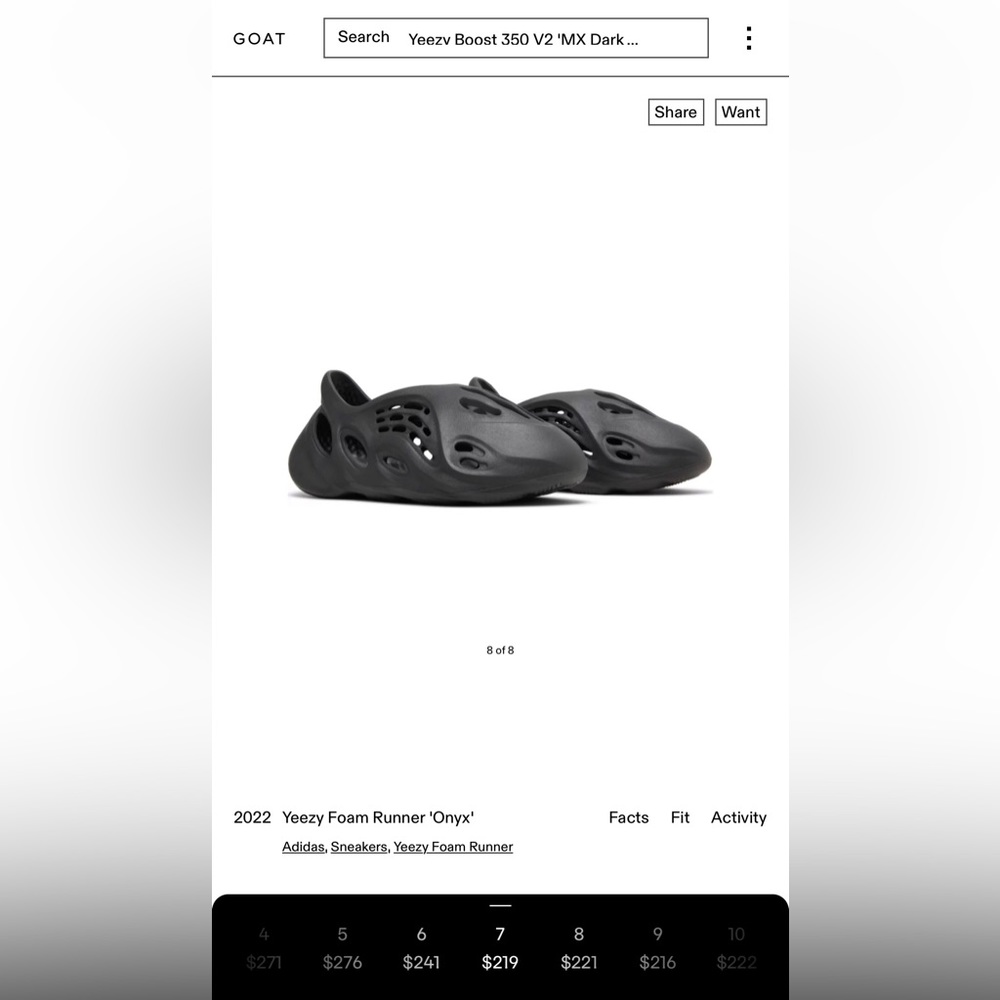Choose size 9 for $216
Viewport: 1000px width, 1000px height.
coord(658,948)
